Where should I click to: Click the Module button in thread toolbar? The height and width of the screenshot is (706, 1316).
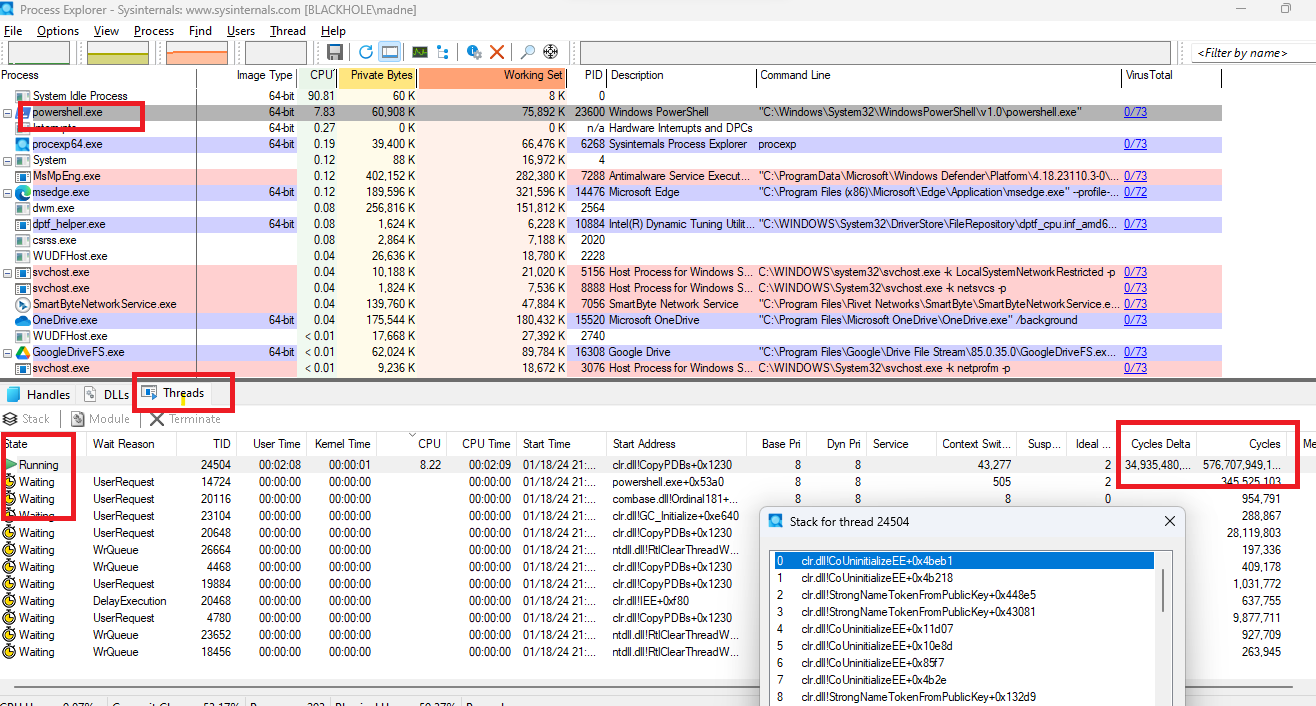pyautogui.click(x=101, y=419)
